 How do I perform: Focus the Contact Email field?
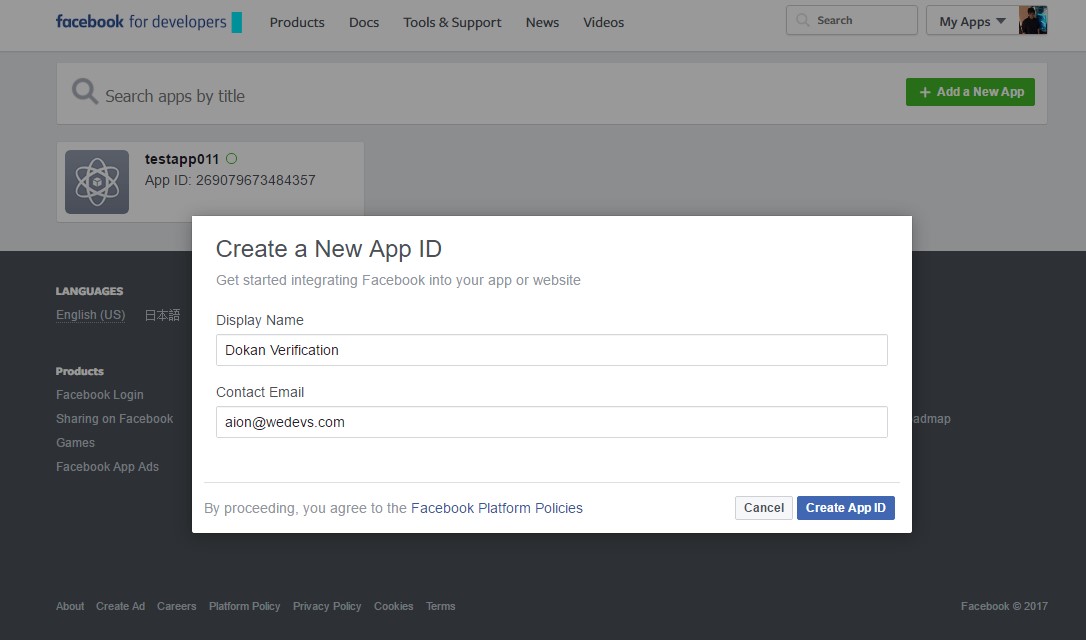pyautogui.click(x=551, y=422)
